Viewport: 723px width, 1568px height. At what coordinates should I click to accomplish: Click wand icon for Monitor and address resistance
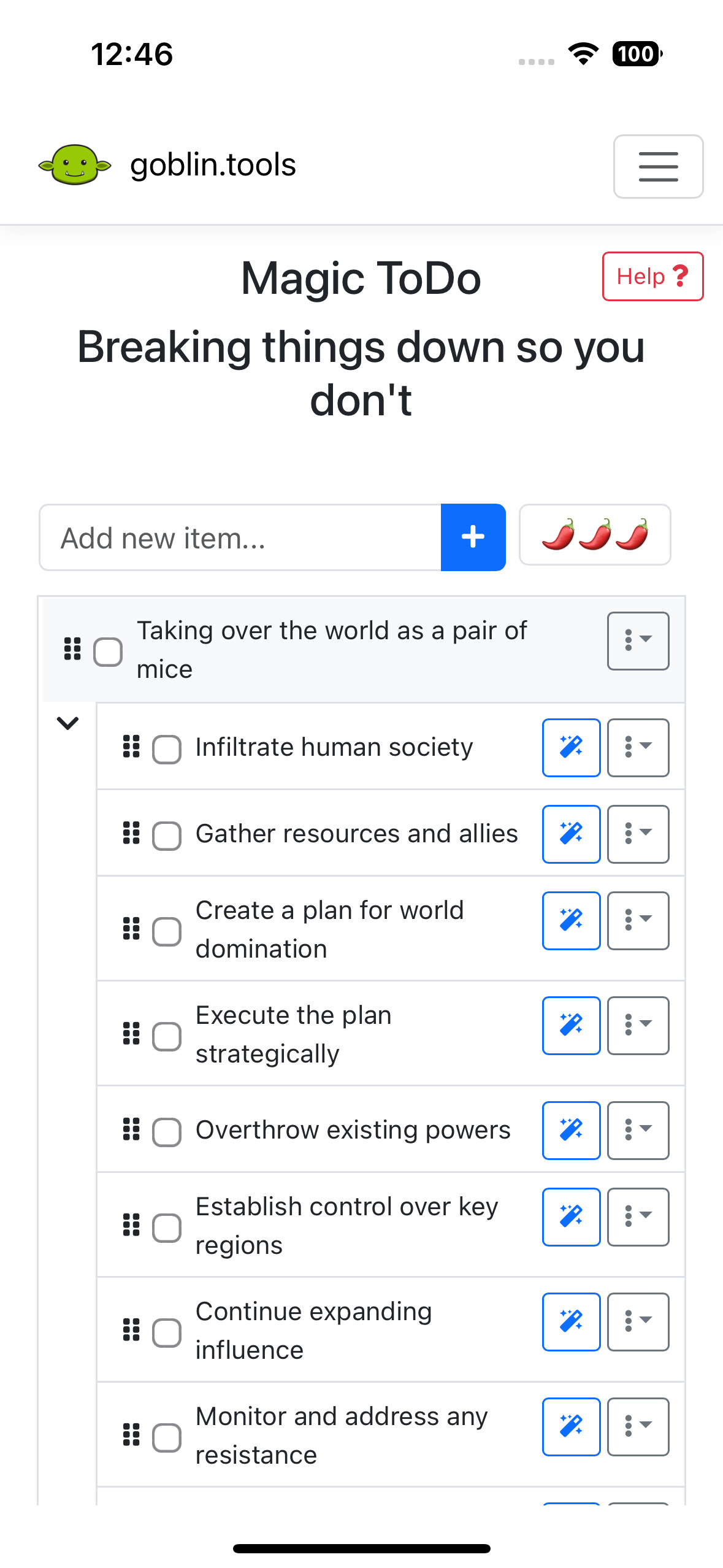tap(571, 1426)
